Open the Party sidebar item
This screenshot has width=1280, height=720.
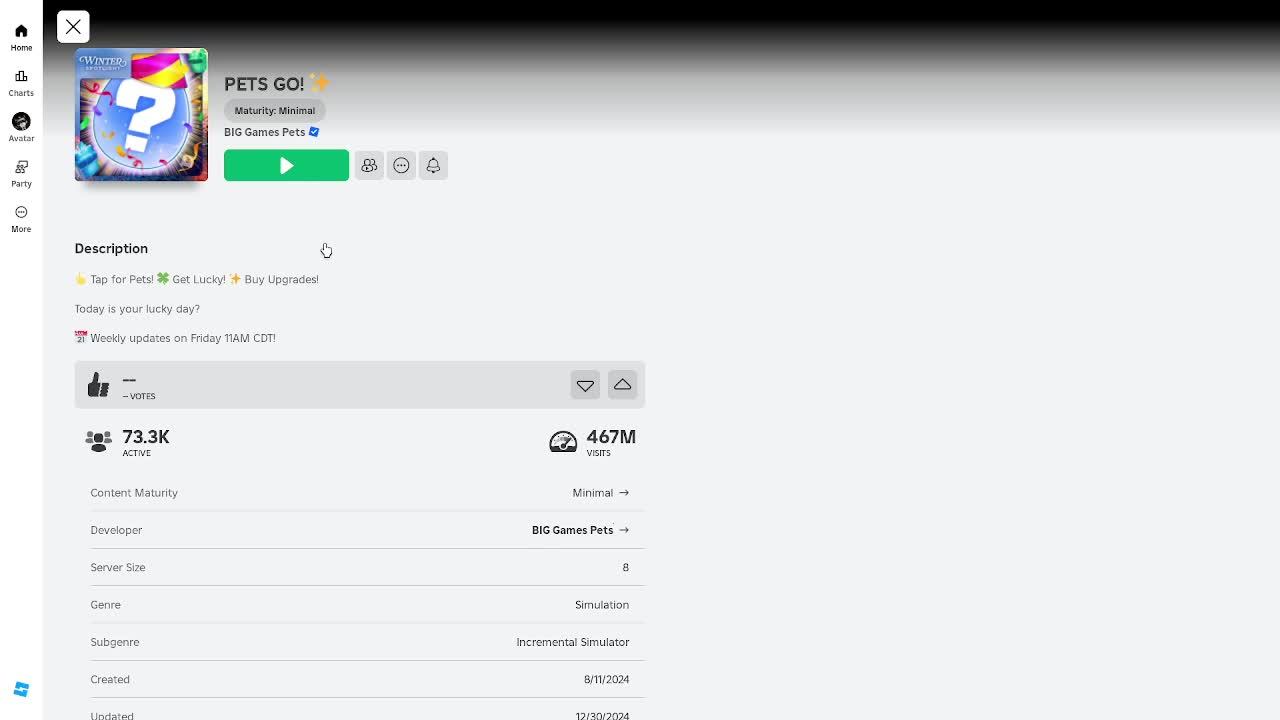point(21,174)
